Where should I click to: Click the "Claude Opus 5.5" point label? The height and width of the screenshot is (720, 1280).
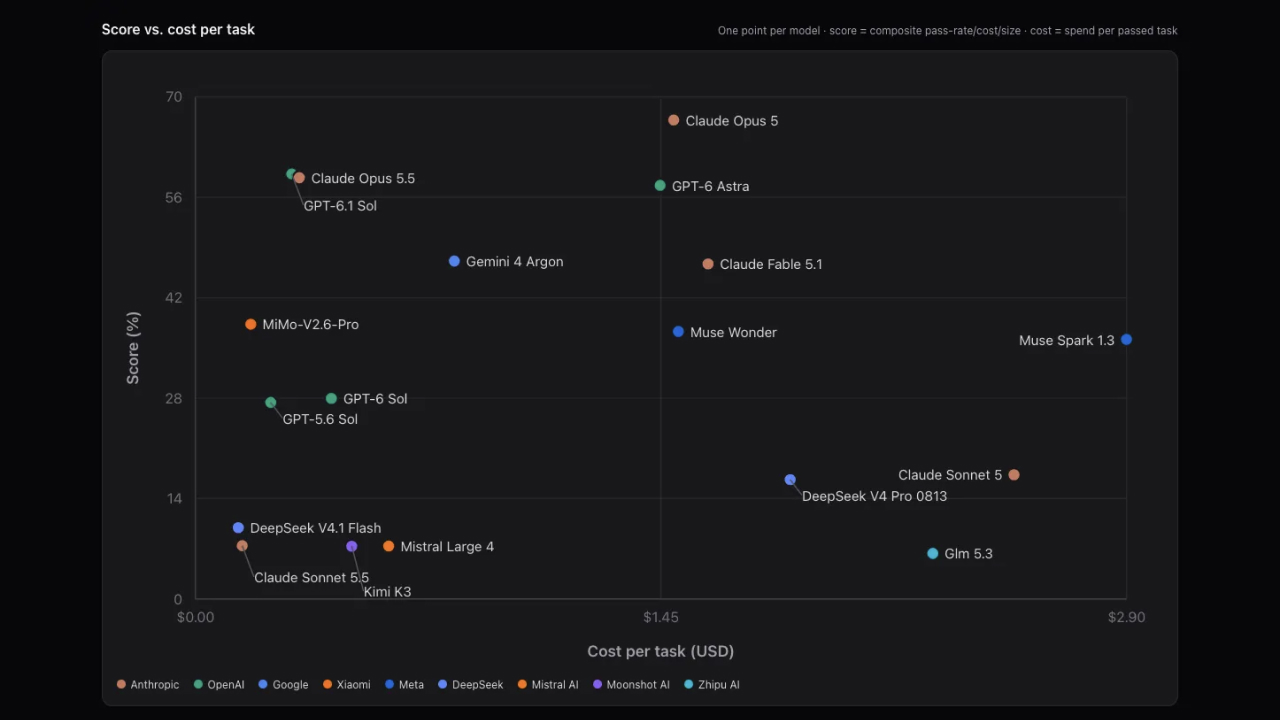(363, 178)
